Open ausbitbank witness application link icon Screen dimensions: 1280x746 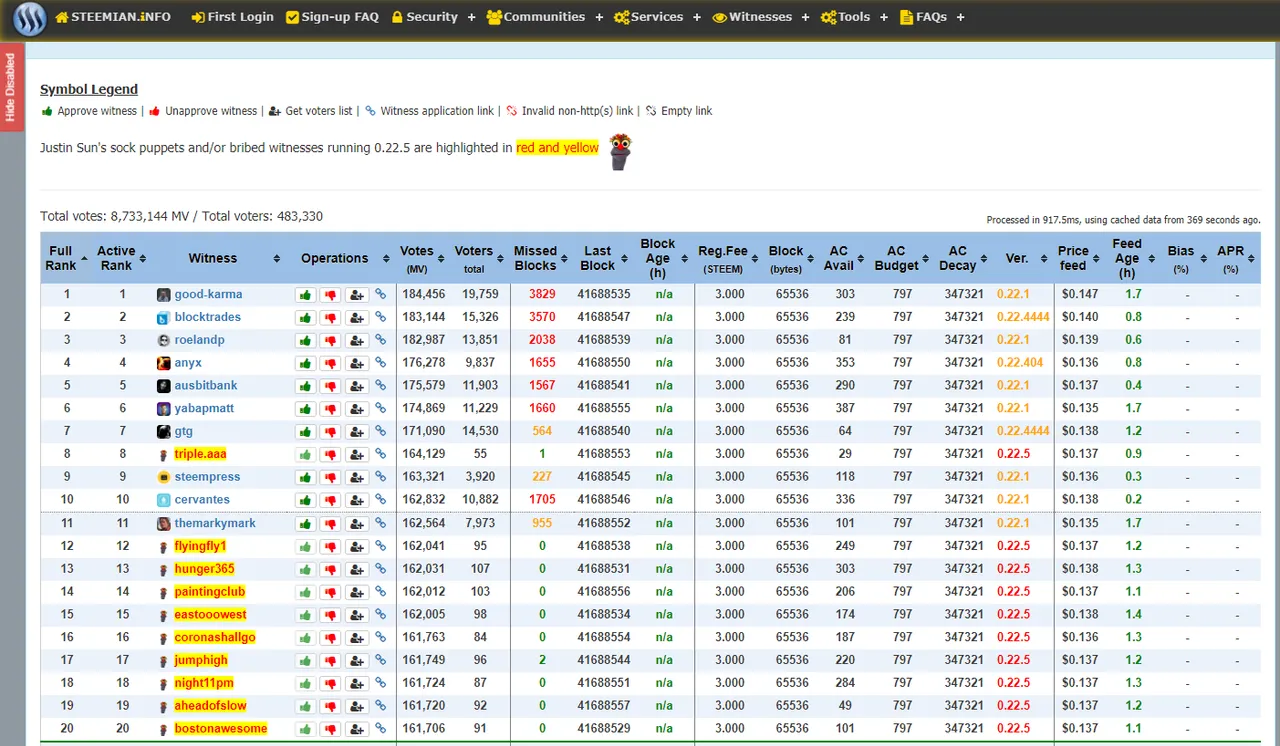[x=380, y=386]
